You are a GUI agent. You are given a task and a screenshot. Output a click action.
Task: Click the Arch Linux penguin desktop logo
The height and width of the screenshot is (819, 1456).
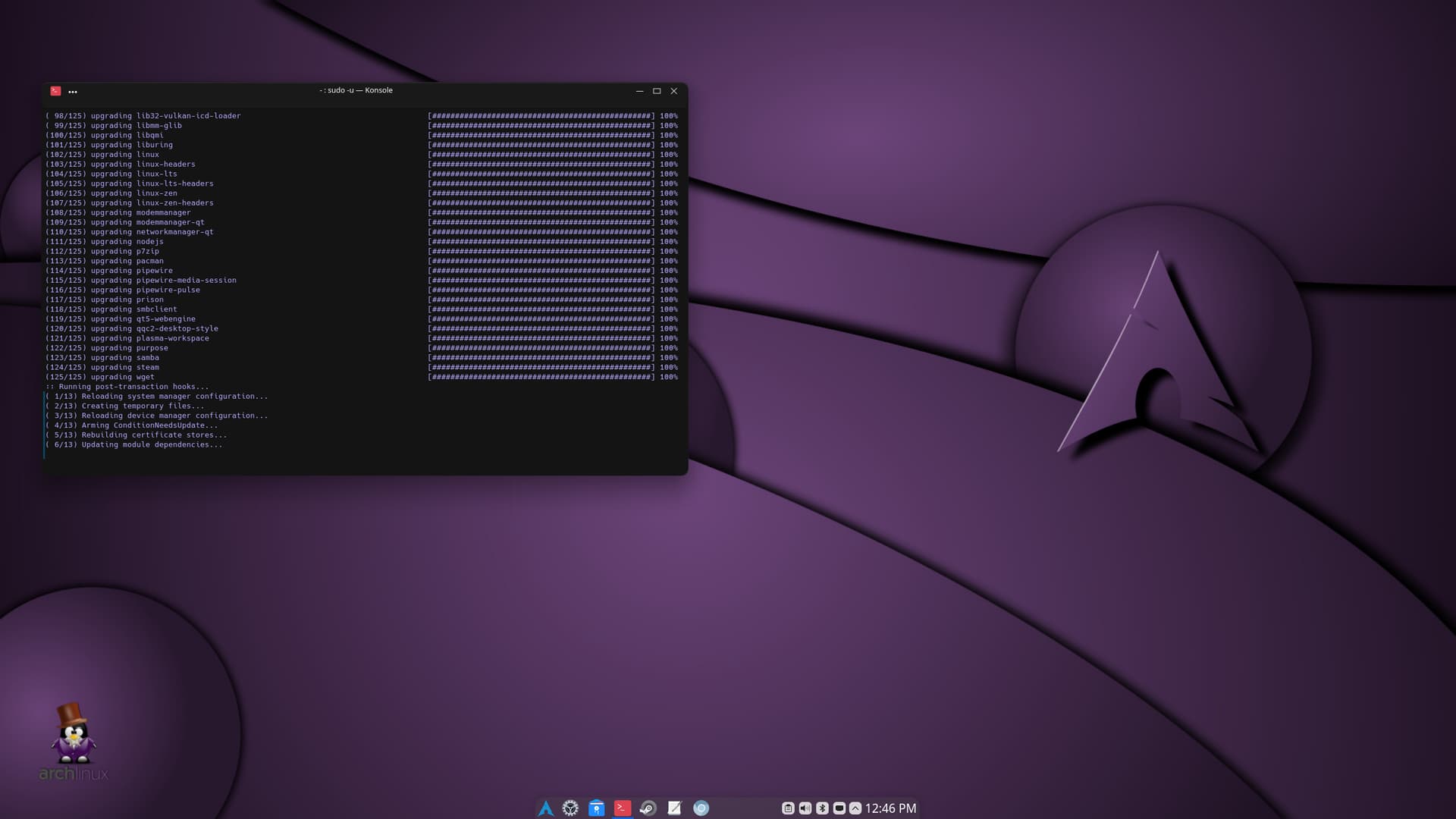(74, 742)
